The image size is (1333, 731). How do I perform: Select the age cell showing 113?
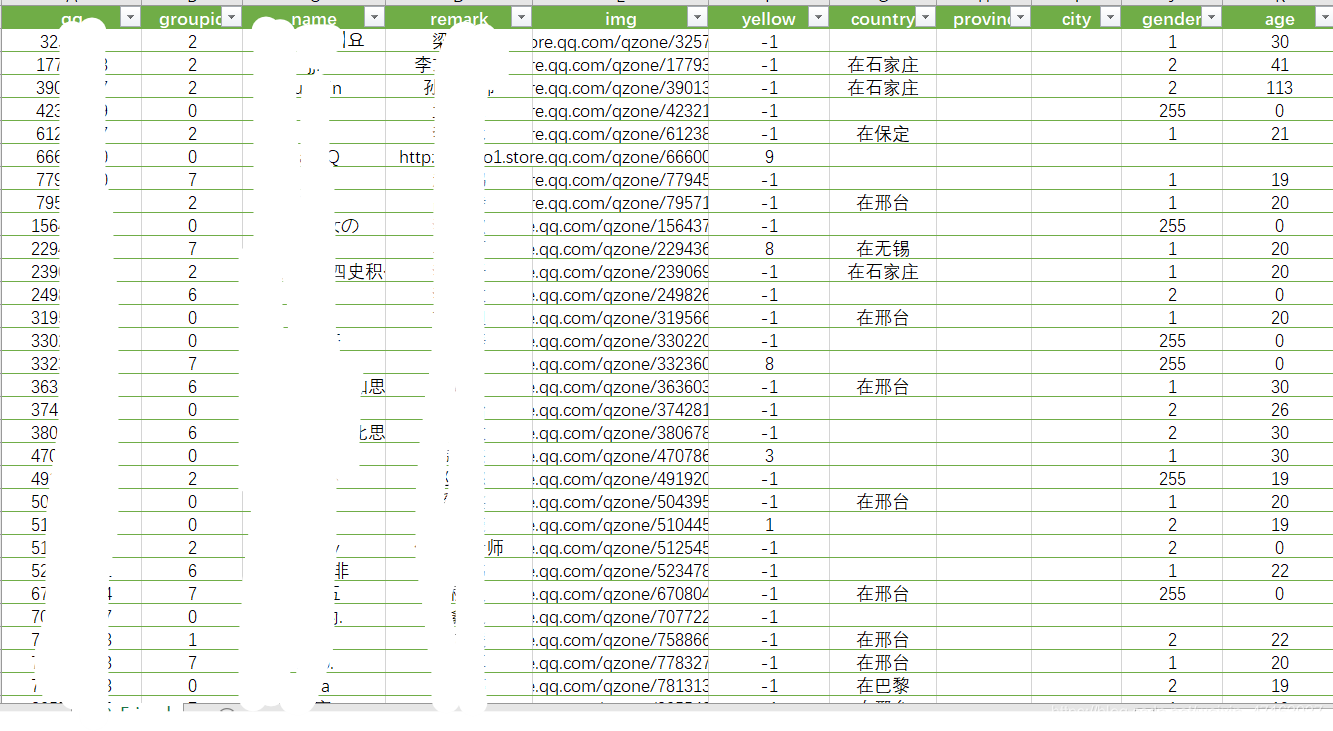(1278, 88)
